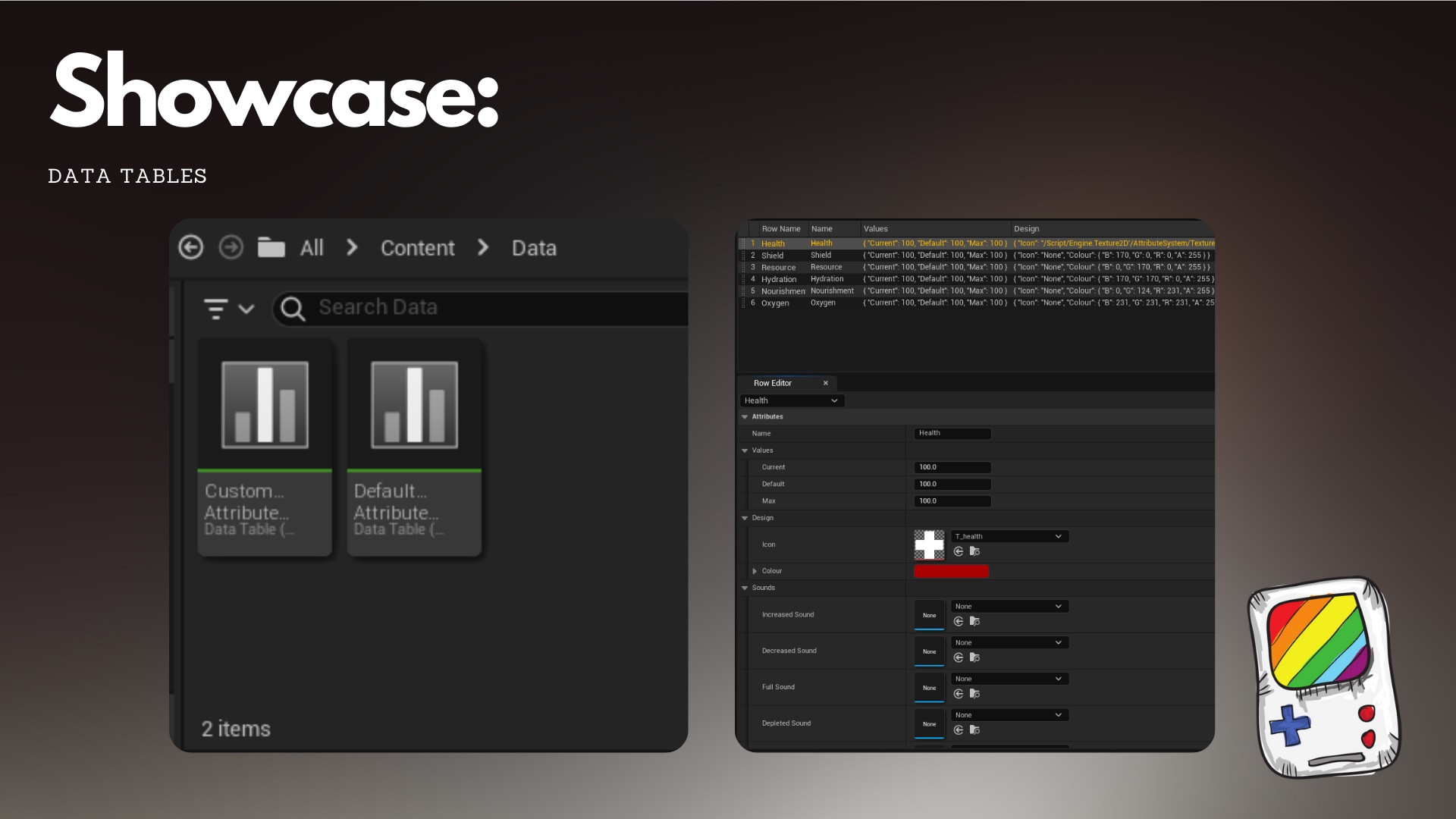Click the browse icon under the Depleted Sound dropdown
The image size is (1456, 819).
coord(976,730)
